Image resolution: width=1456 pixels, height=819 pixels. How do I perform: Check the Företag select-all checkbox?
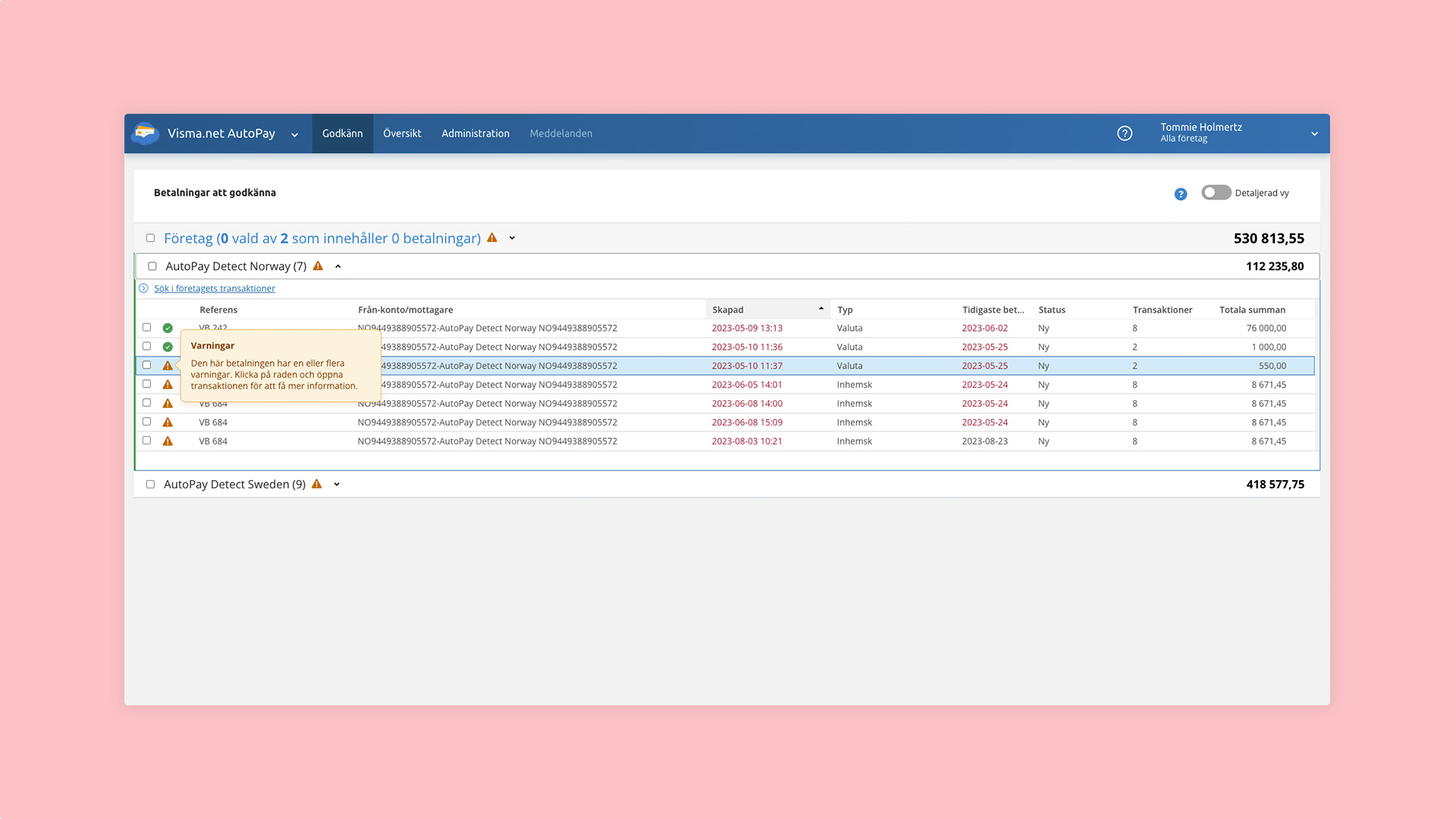(x=150, y=238)
